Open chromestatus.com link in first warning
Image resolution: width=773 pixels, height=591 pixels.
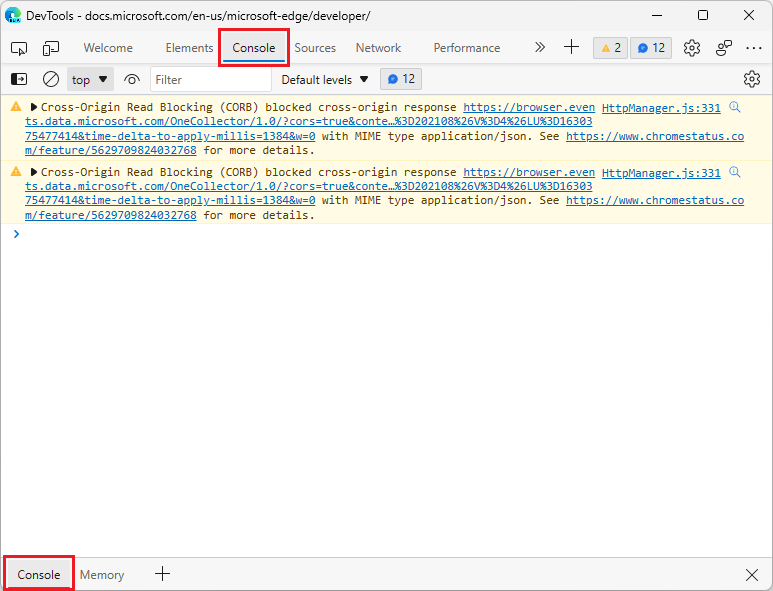655,136
